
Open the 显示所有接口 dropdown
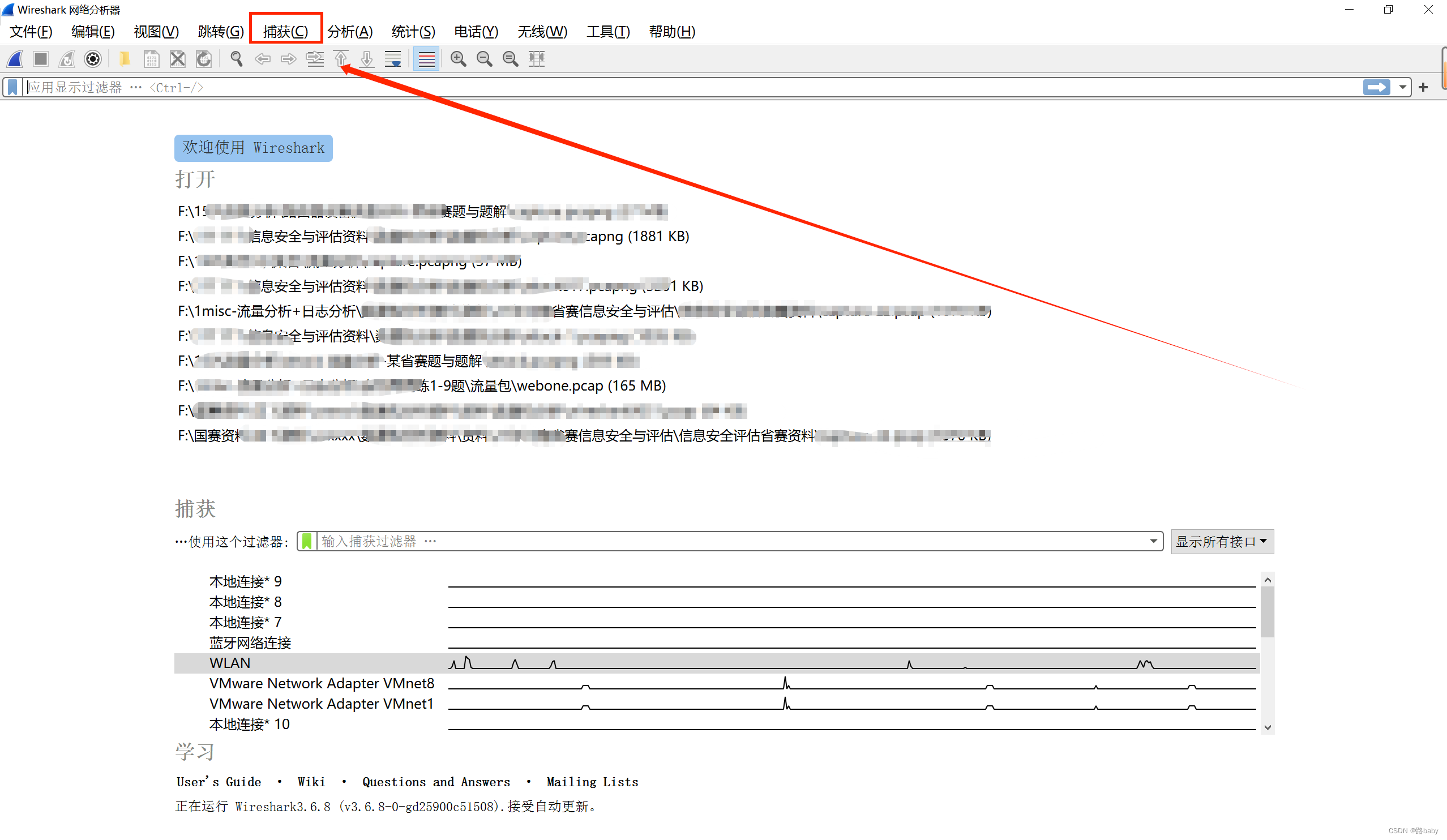1221,541
